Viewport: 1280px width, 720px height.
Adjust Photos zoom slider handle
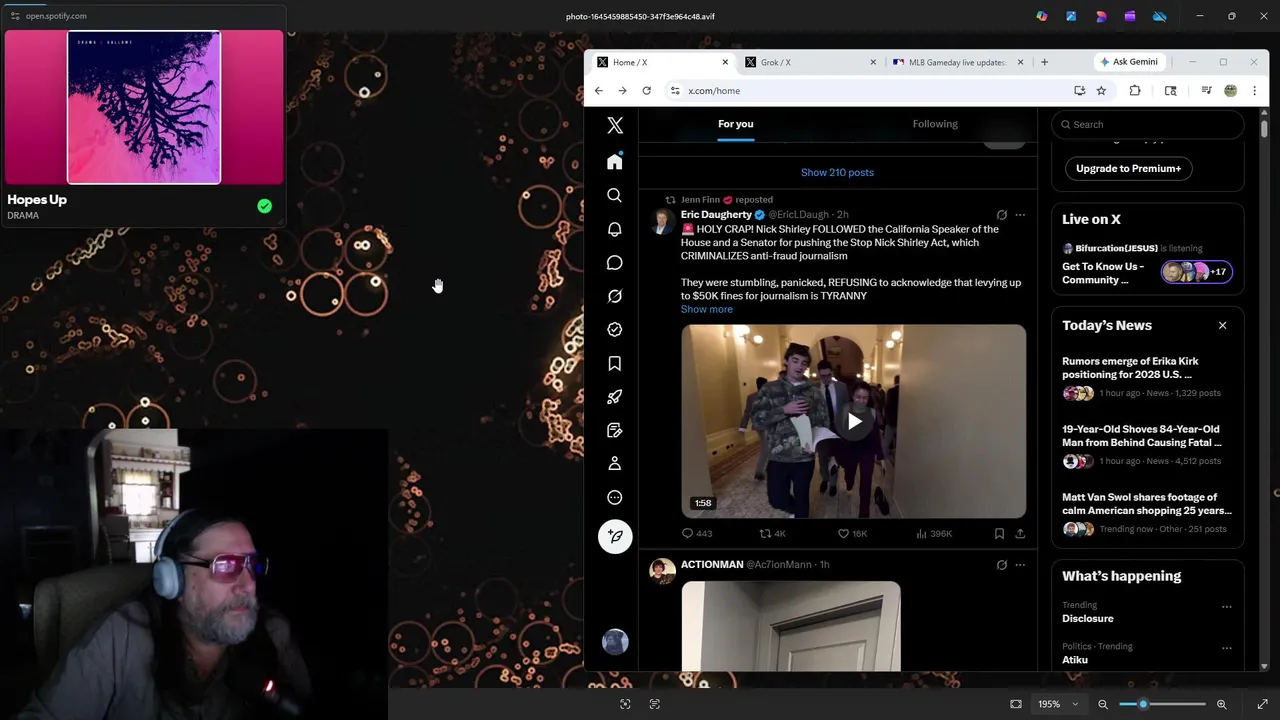coord(1143,704)
